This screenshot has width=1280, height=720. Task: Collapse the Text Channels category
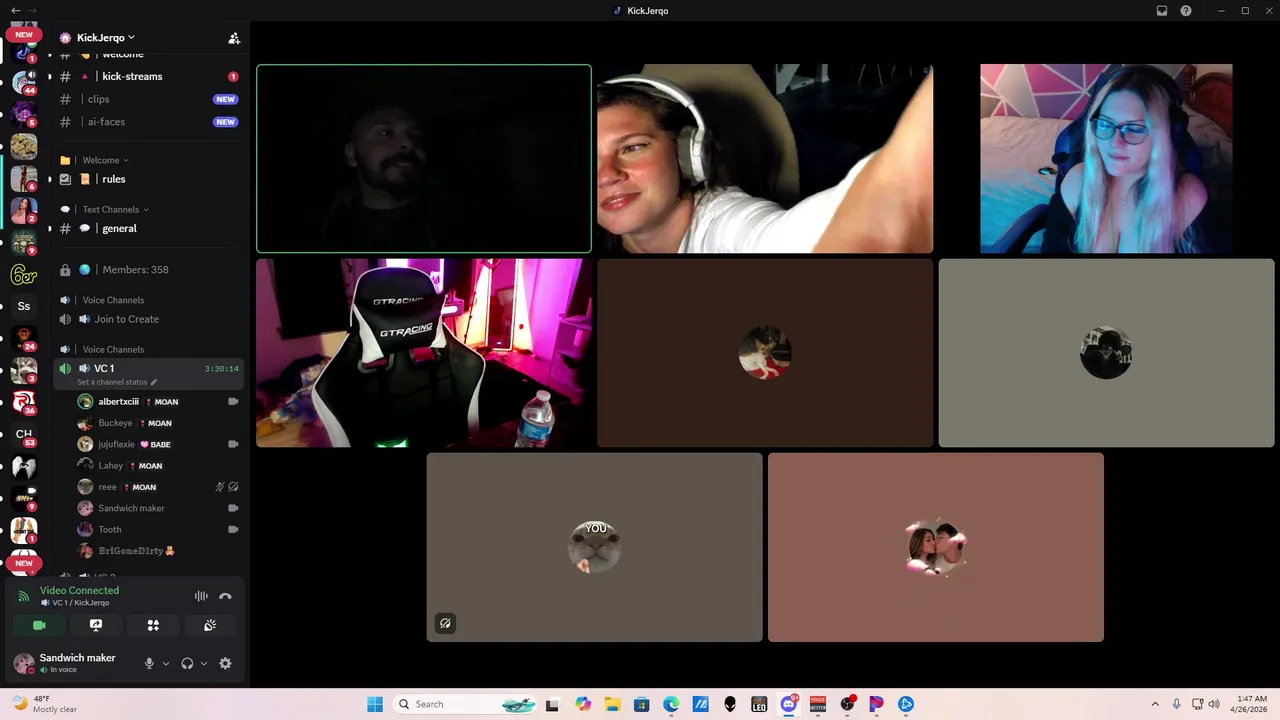(x=115, y=209)
